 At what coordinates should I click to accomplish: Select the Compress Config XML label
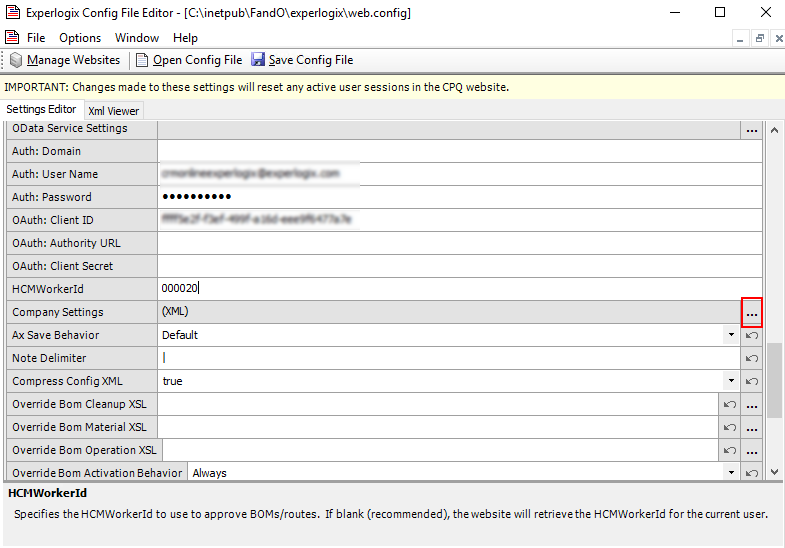point(67,381)
